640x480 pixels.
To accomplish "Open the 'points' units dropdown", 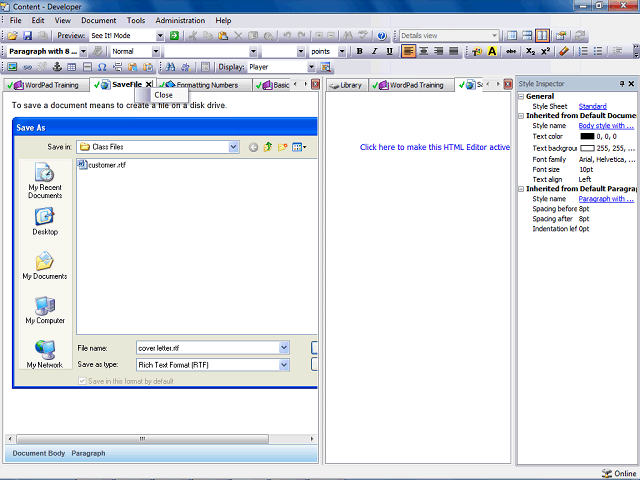I will [342, 51].
